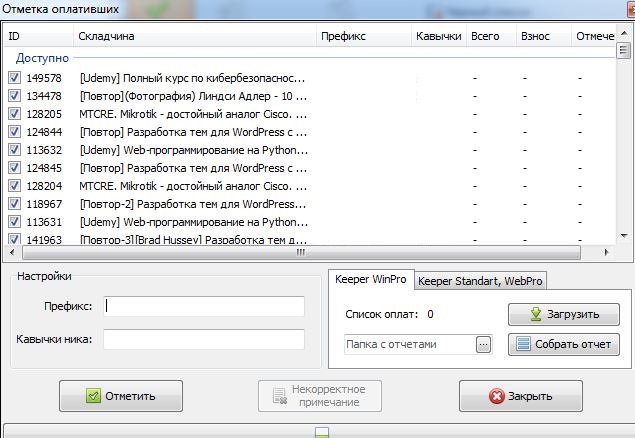Screen dimensions: 635x438
Task: Uncheck the checkbox for row 118967
Action: tap(14, 203)
